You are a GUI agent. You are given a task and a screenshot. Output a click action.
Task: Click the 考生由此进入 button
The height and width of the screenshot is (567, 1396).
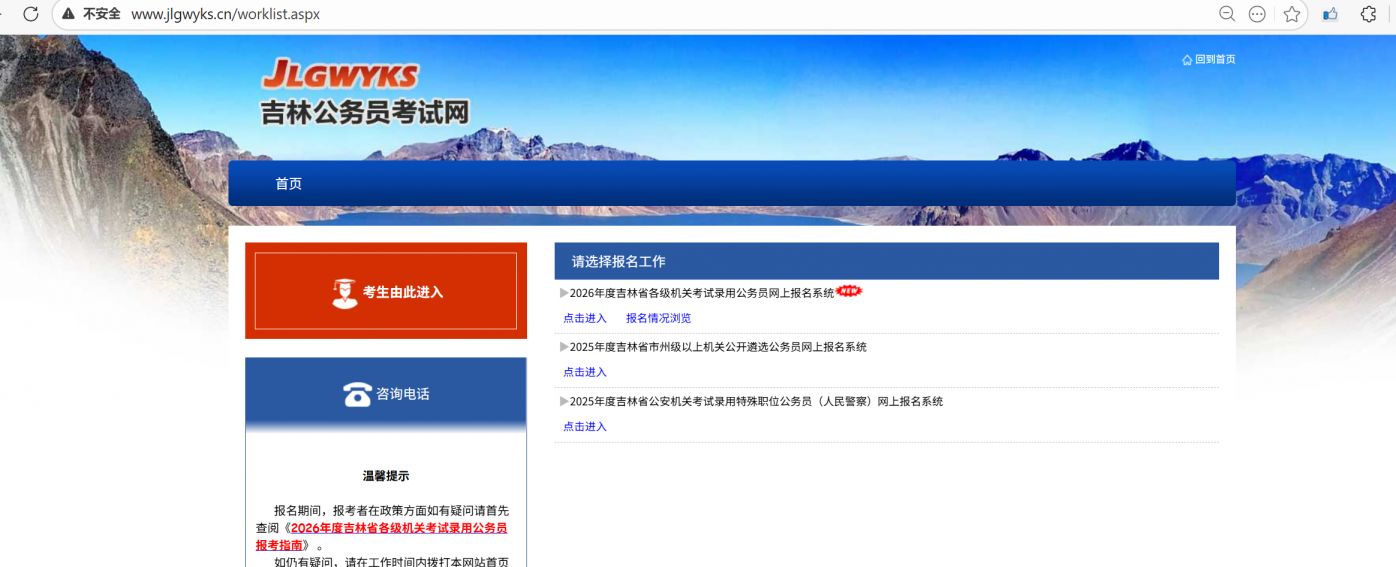pos(386,291)
